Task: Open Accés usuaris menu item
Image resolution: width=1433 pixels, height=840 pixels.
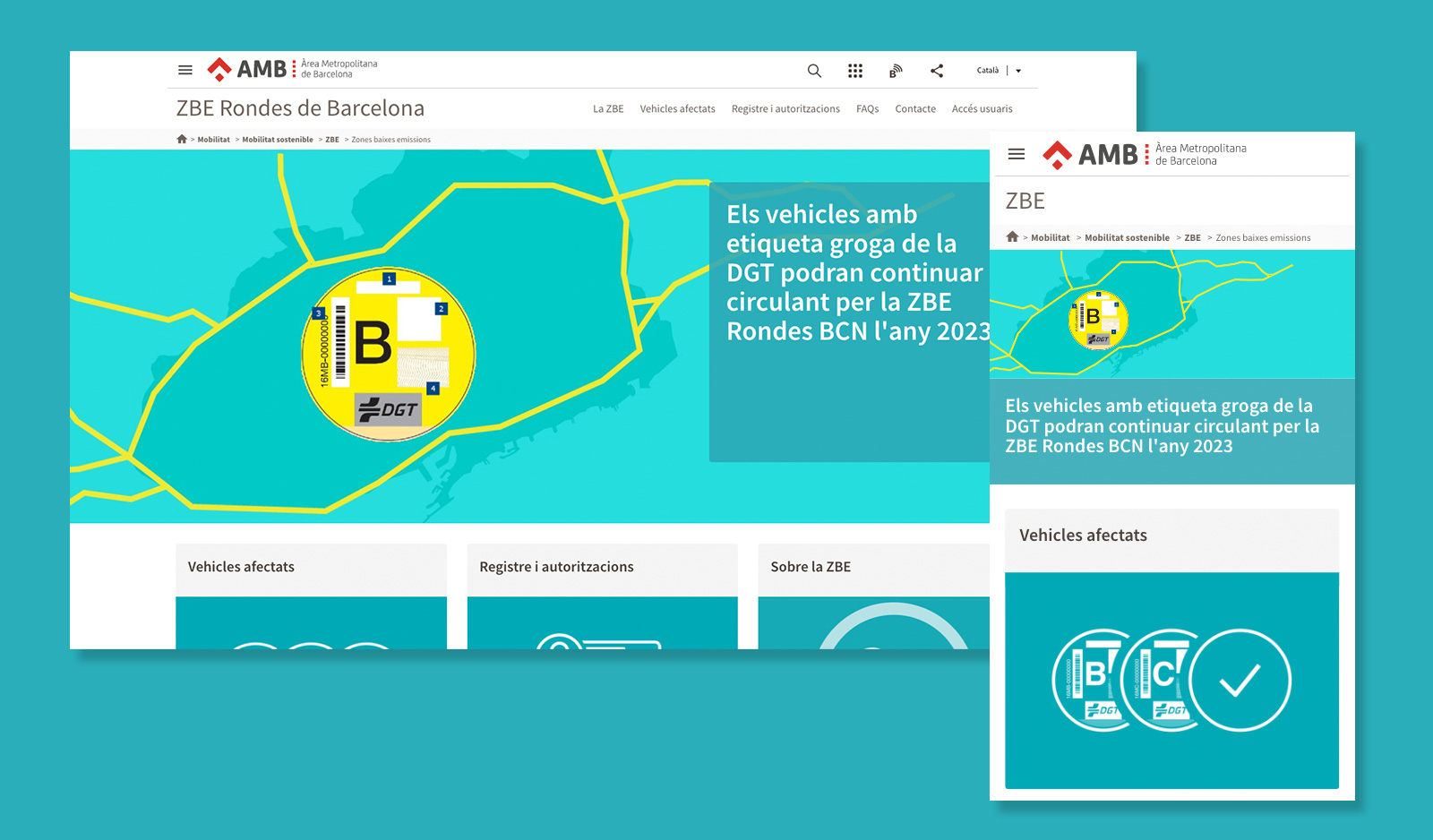Action: 982,109
